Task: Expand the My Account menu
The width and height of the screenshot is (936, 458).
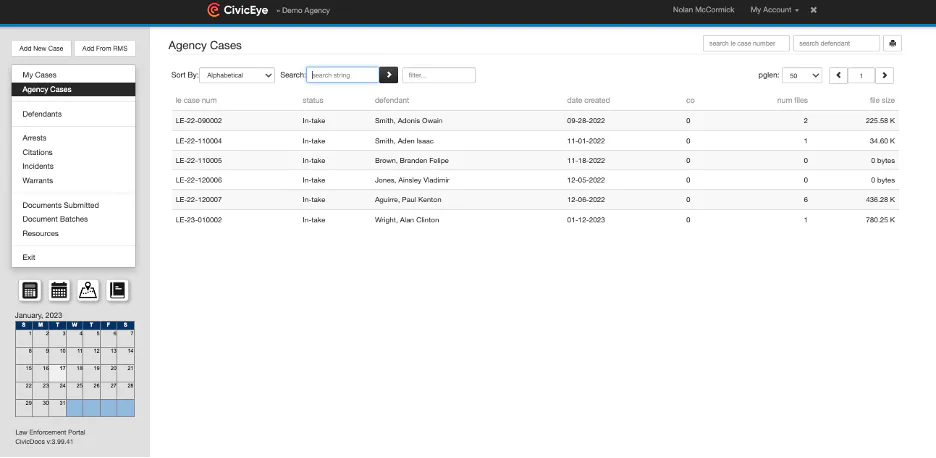Action: tap(774, 10)
